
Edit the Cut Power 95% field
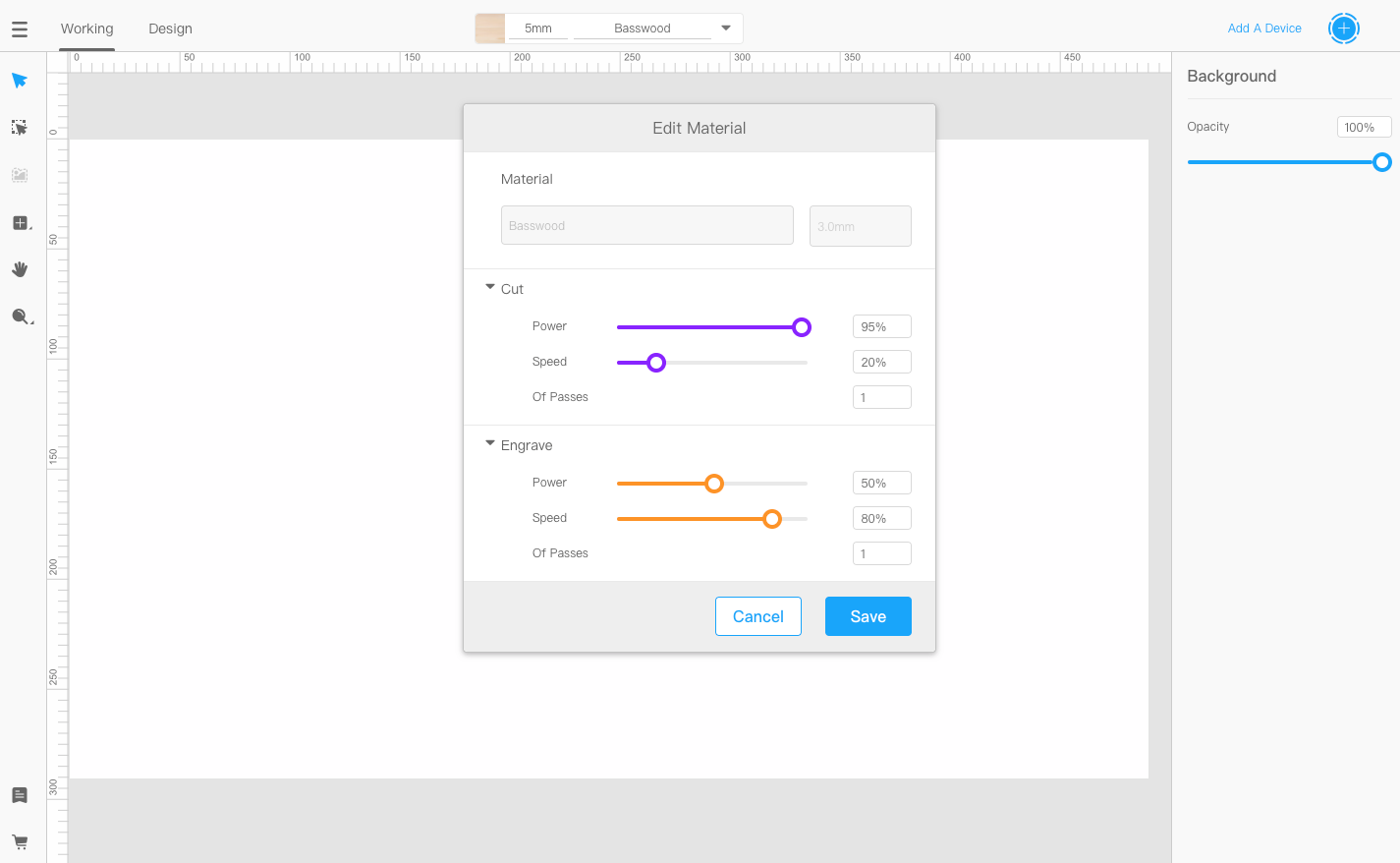point(882,326)
